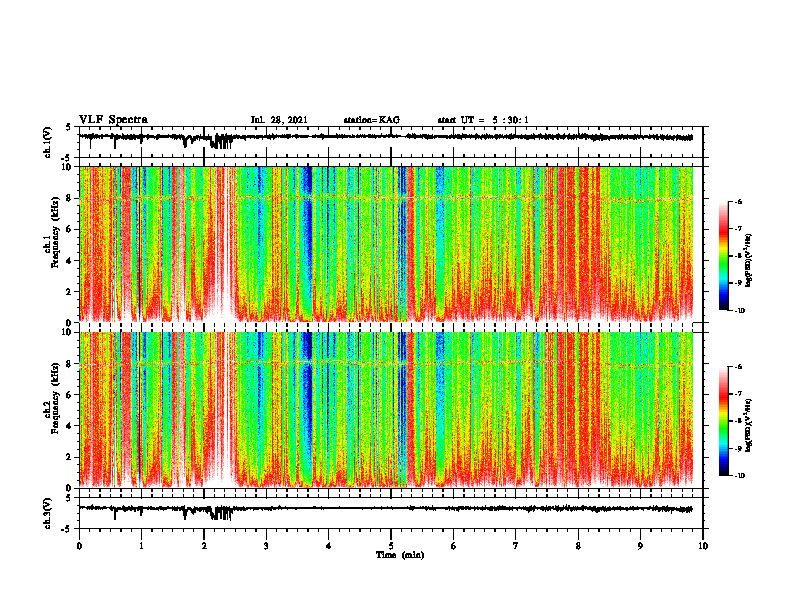This screenshot has width=792, height=612.
Task: Select the "Jul. 28, 2021" date text
Action: point(279,120)
